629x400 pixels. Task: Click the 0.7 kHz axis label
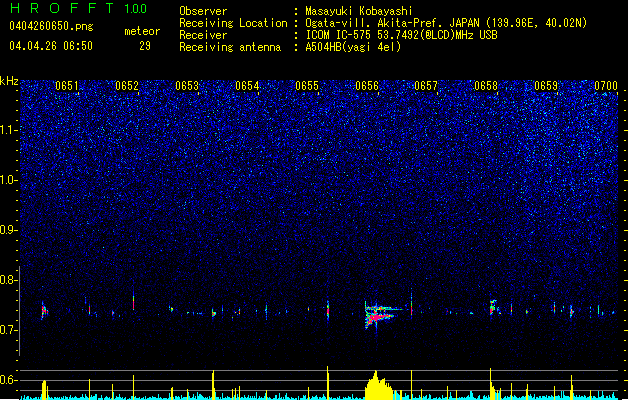(9, 330)
